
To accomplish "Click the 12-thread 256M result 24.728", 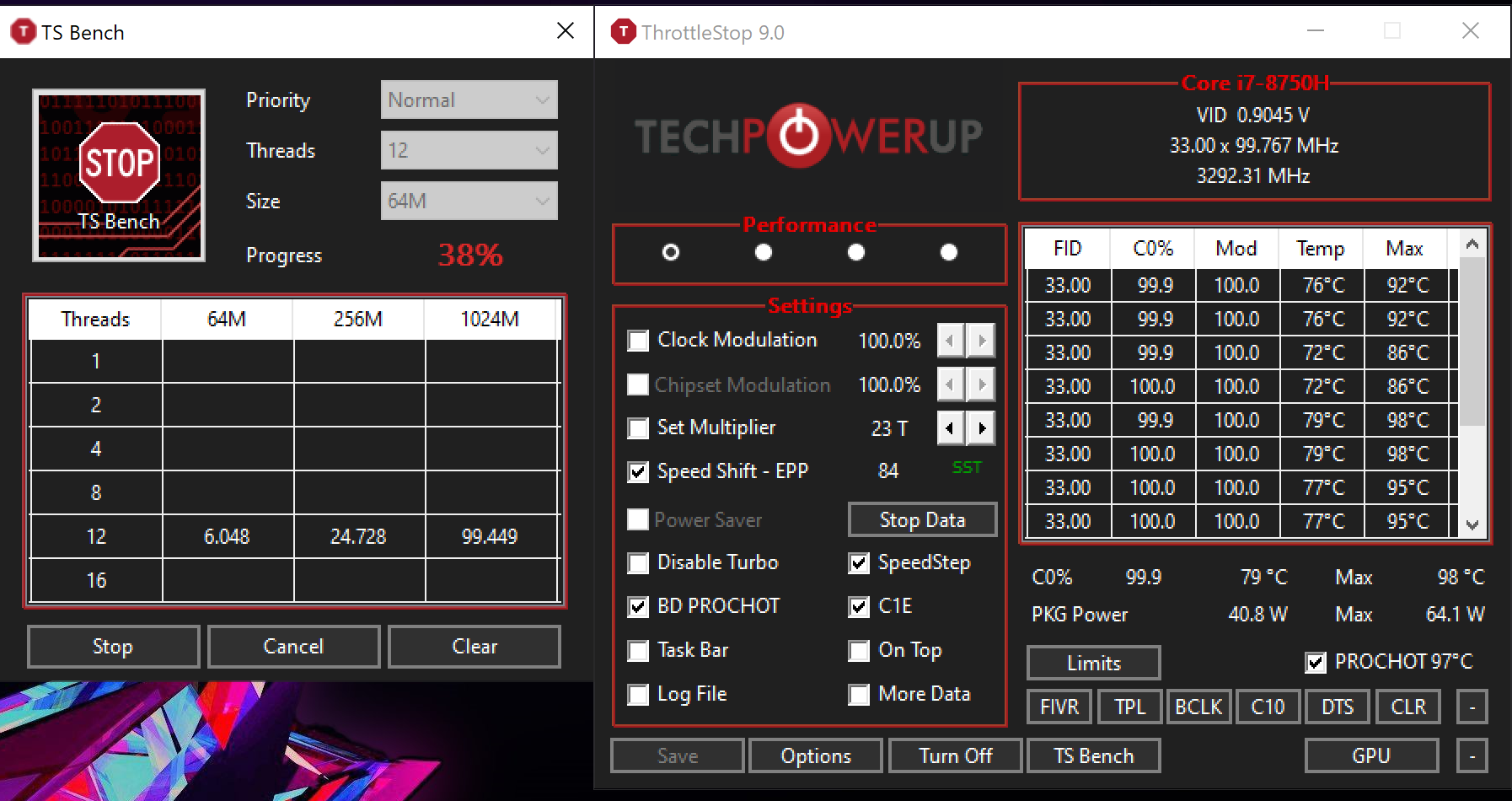I will click(358, 536).
